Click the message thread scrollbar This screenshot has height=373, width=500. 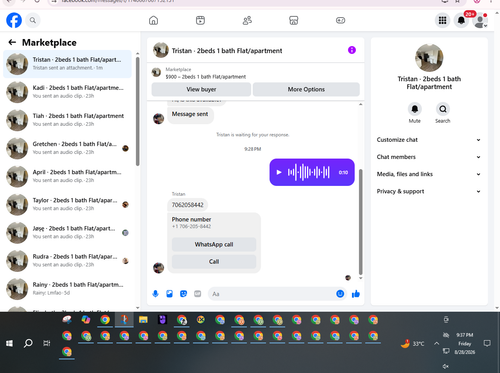360,222
